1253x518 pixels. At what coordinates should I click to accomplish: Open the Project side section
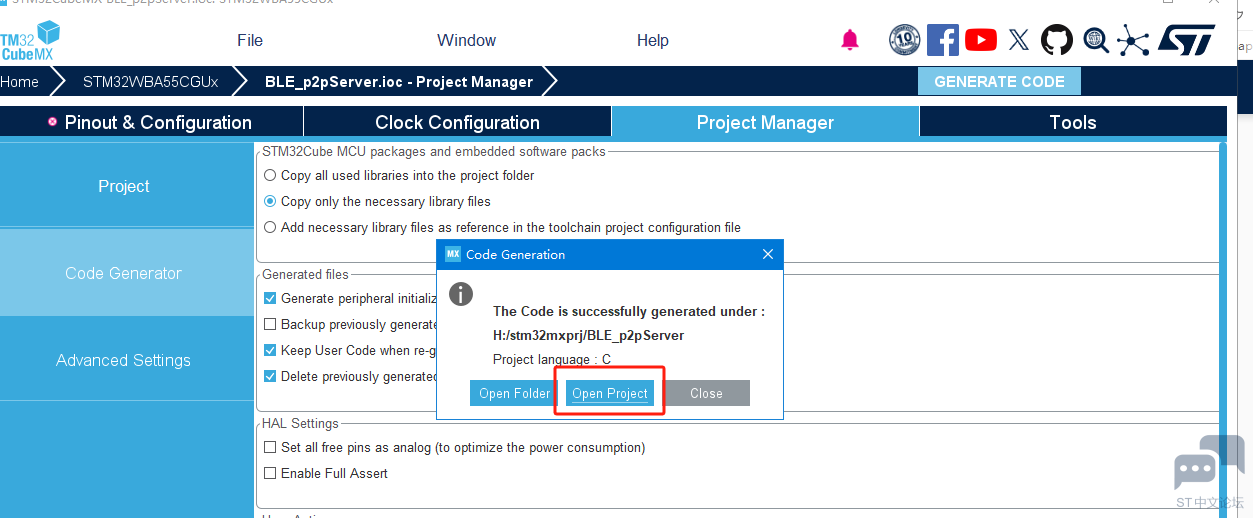click(x=126, y=186)
